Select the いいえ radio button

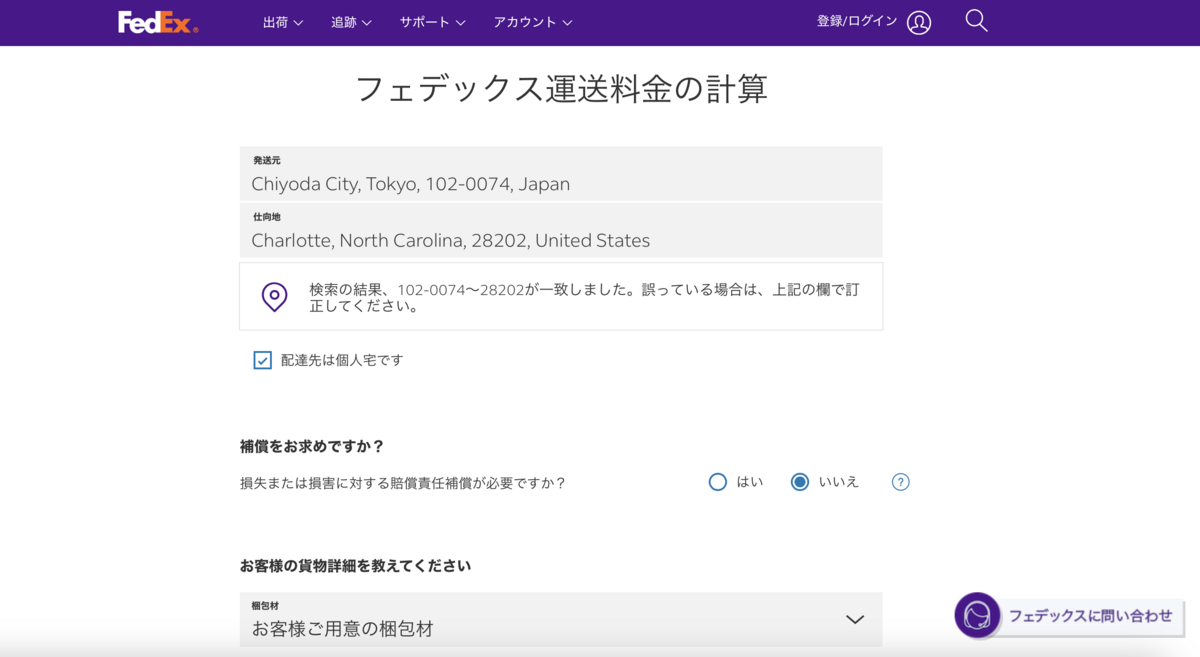click(799, 482)
